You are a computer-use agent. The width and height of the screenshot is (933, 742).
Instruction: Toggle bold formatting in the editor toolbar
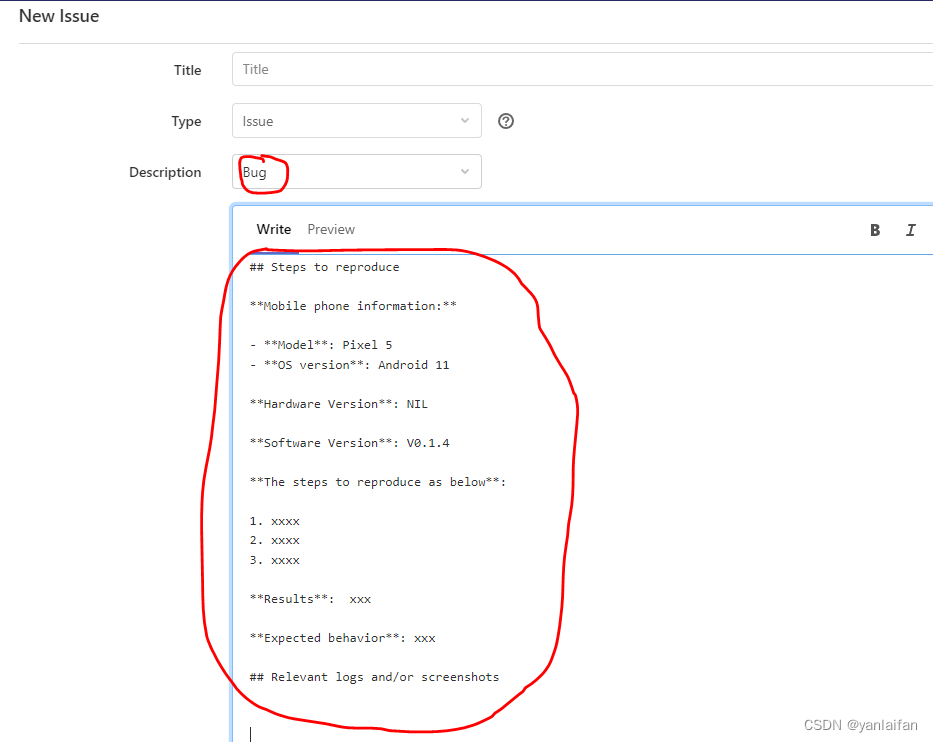coord(875,230)
